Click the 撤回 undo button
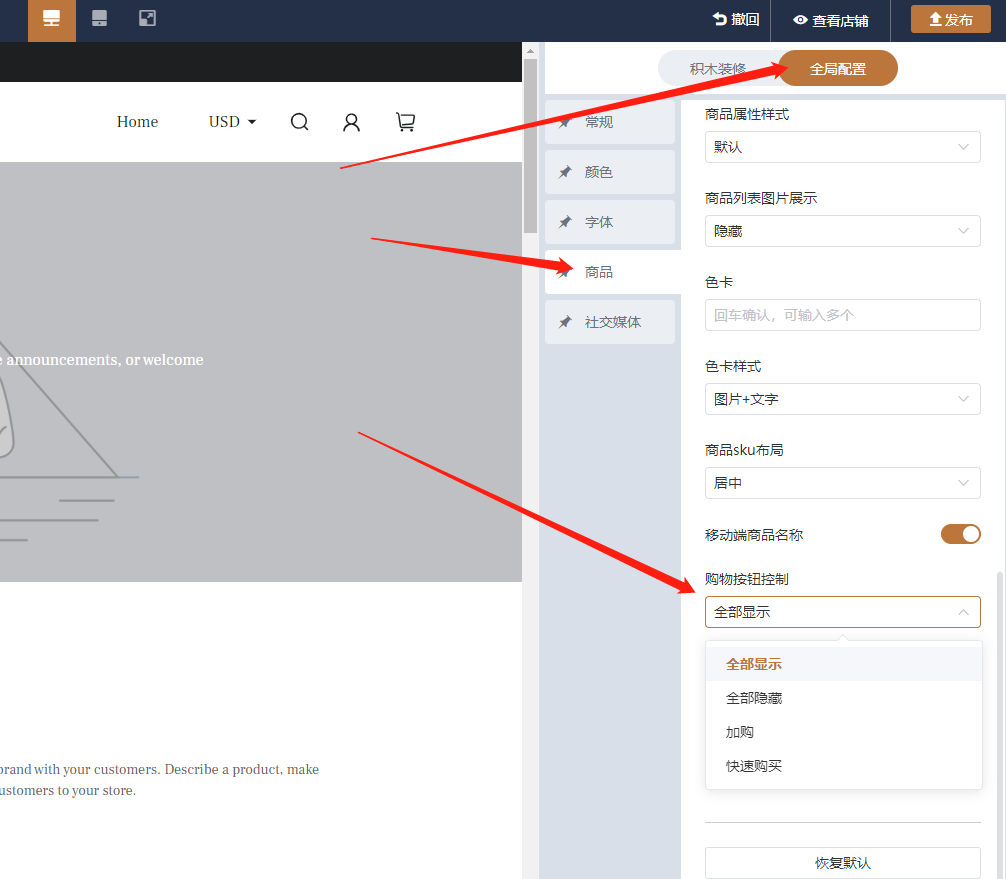This screenshot has width=1006, height=879. 735,20
